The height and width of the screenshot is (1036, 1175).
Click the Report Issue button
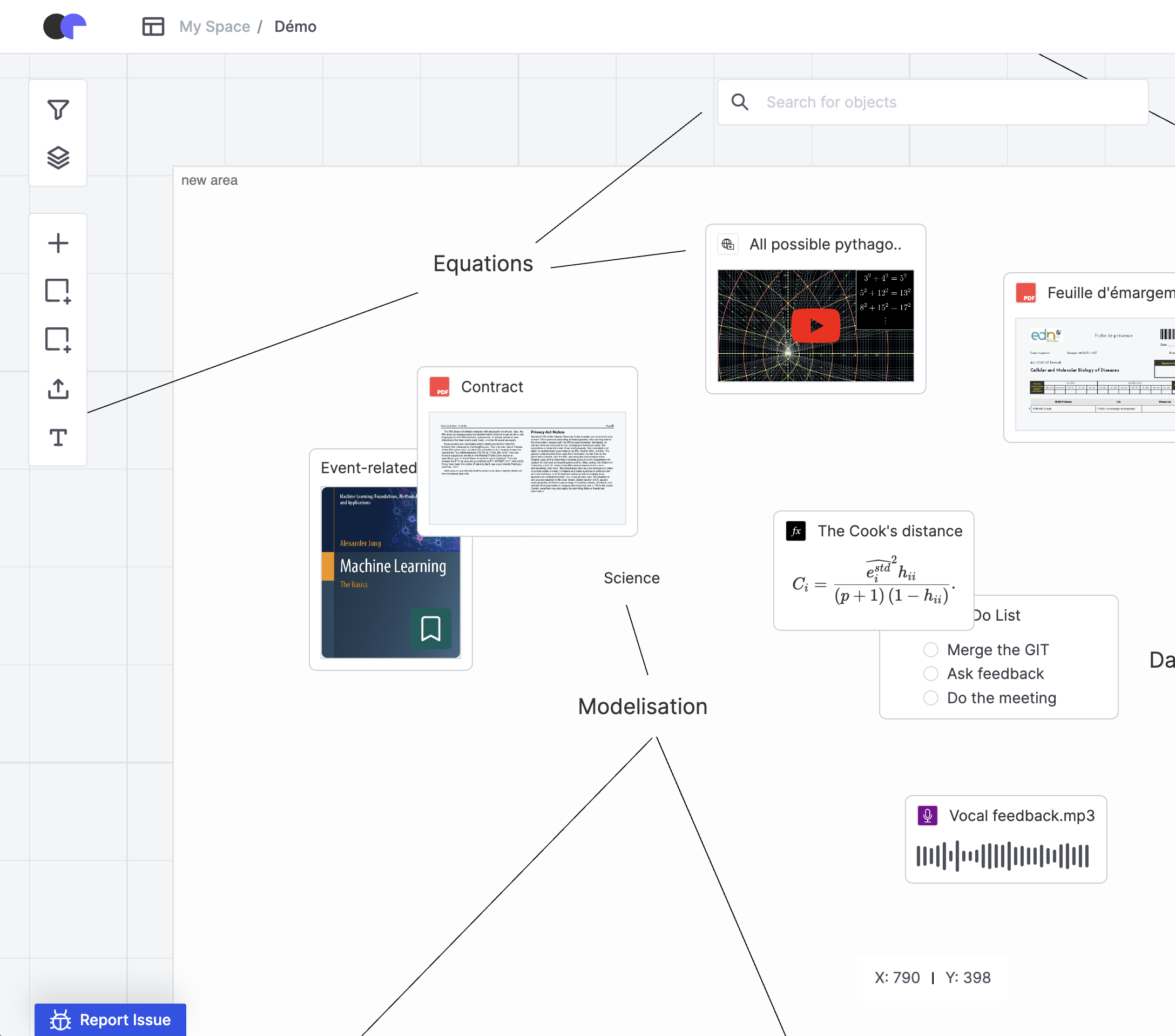tap(110, 1019)
